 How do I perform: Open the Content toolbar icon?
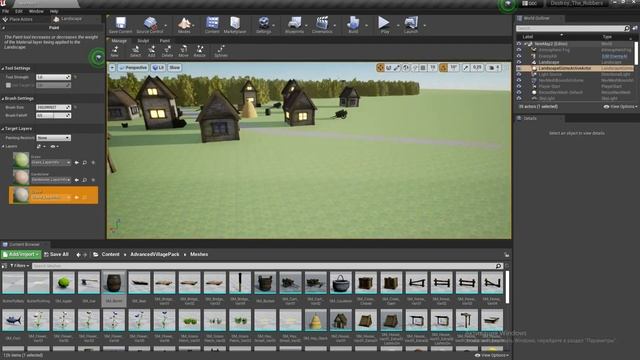[x=212, y=25]
